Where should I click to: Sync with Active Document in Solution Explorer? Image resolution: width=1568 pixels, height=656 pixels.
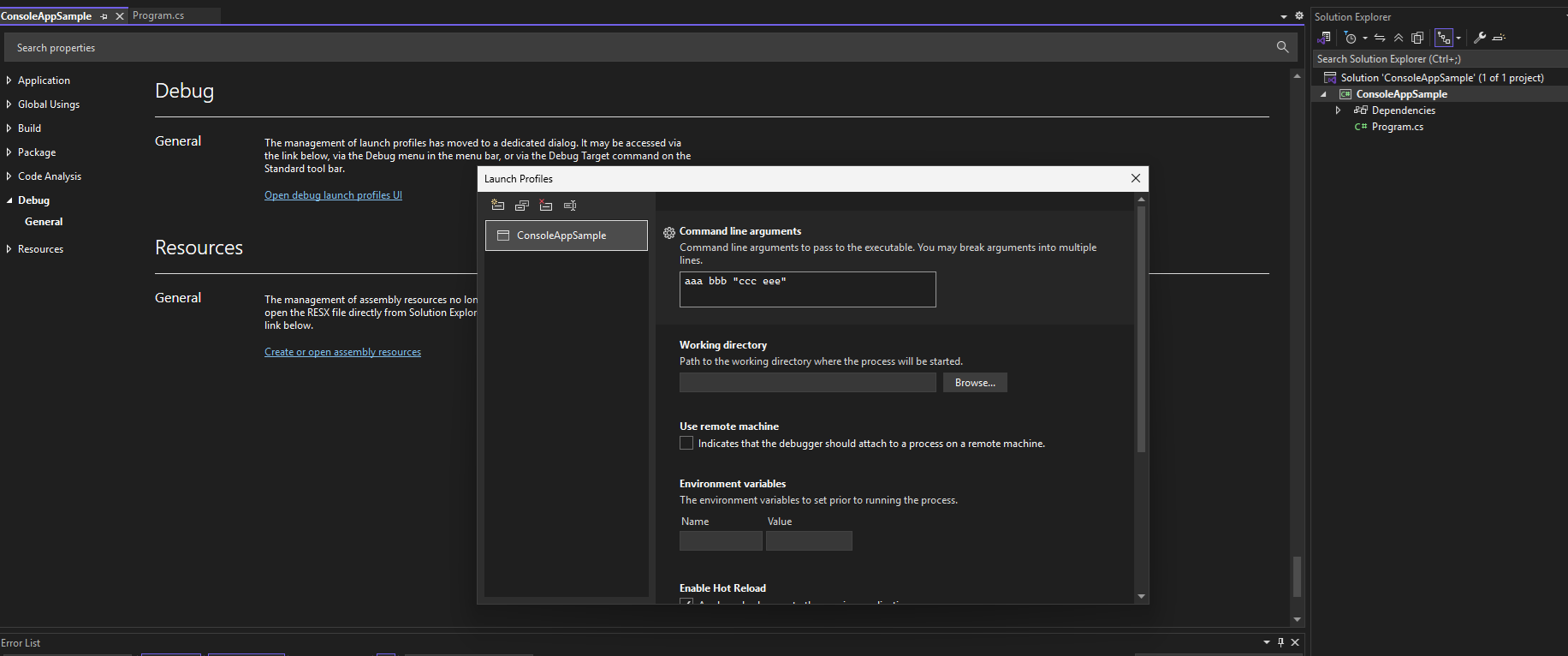click(1380, 38)
